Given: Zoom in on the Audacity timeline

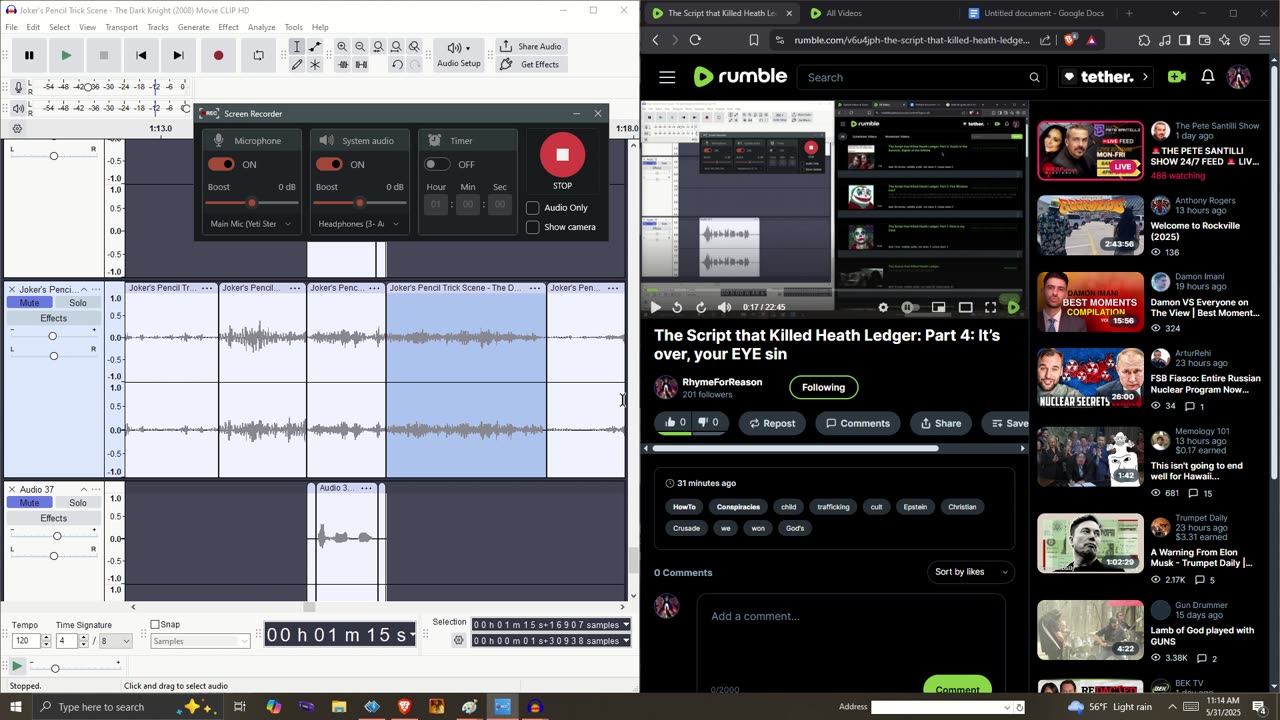Looking at the screenshot, I should click(x=342, y=47).
